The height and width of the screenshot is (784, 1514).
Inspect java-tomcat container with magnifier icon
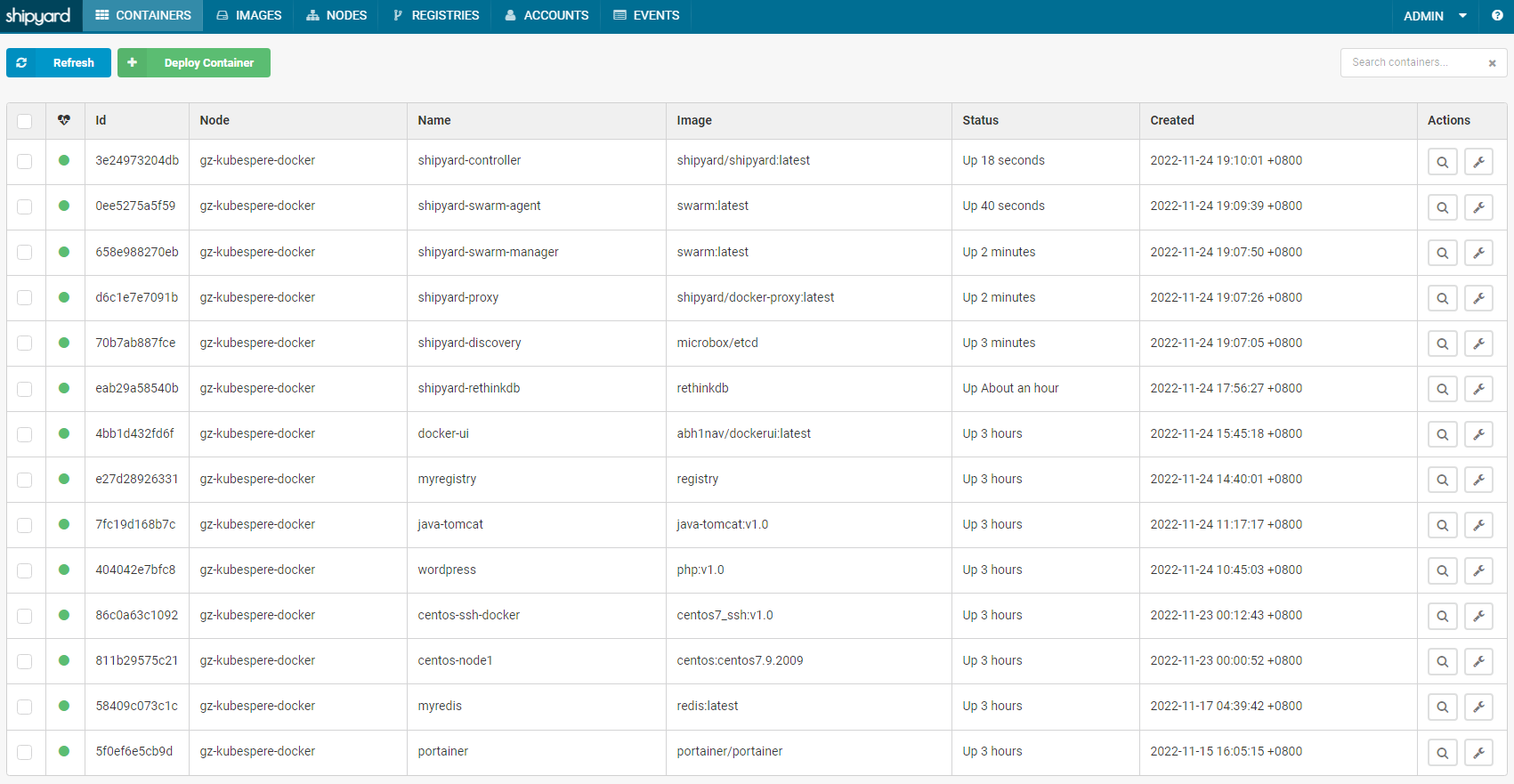point(1442,525)
